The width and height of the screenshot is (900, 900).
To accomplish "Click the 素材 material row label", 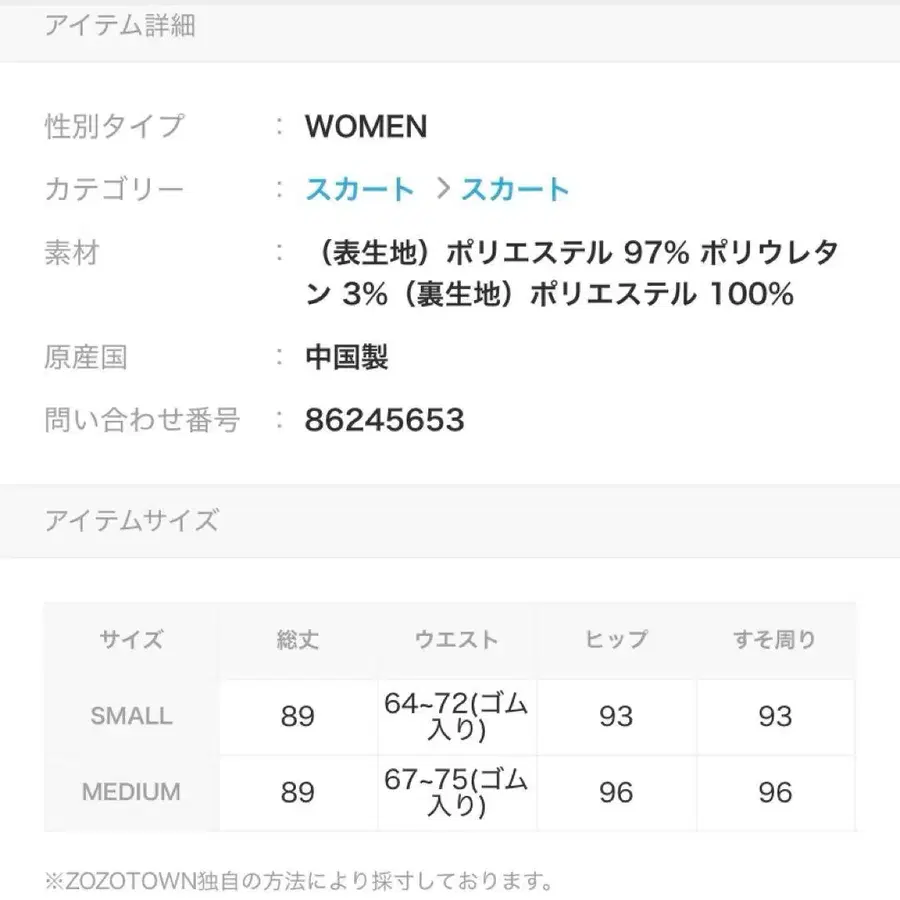I will (71, 255).
